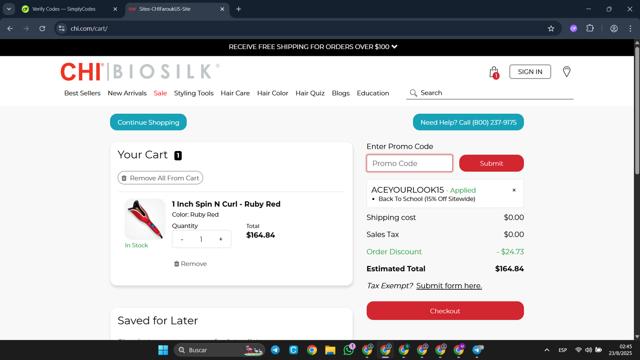The width and height of the screenshot is (640, 360).
Task: Close the chi.com cart tab
Action: tap(222, 9)
